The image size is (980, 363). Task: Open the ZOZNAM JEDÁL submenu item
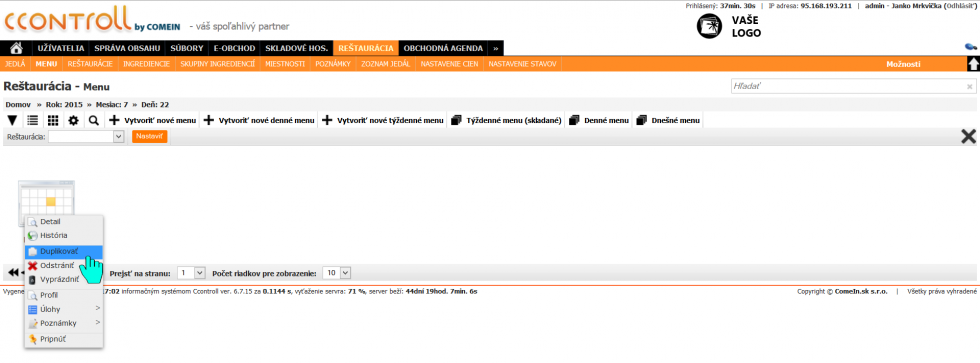pos(386,64)
